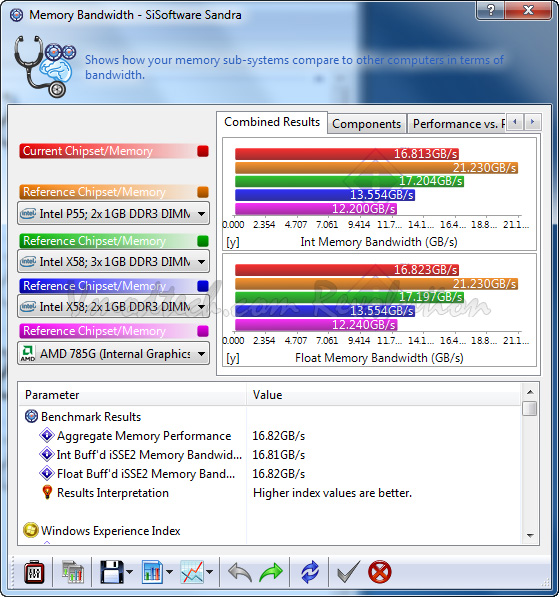Click the Parameter column header

(132, 395)
